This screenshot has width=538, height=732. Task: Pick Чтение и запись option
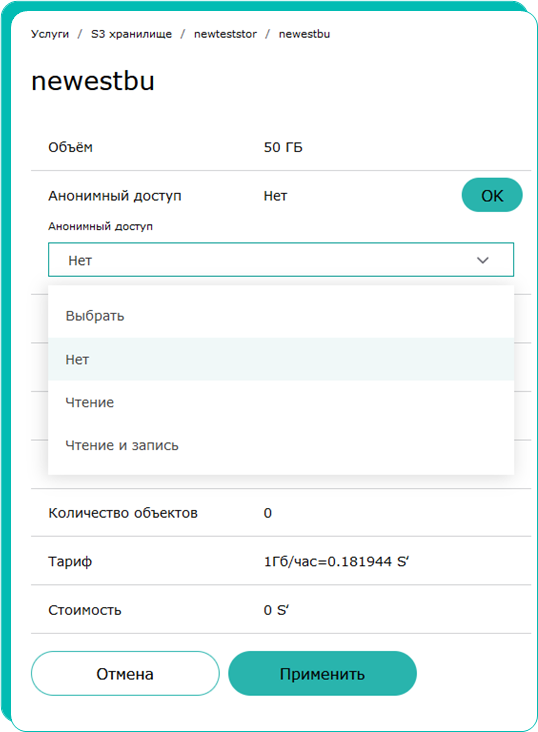click(x=281, y=445)
